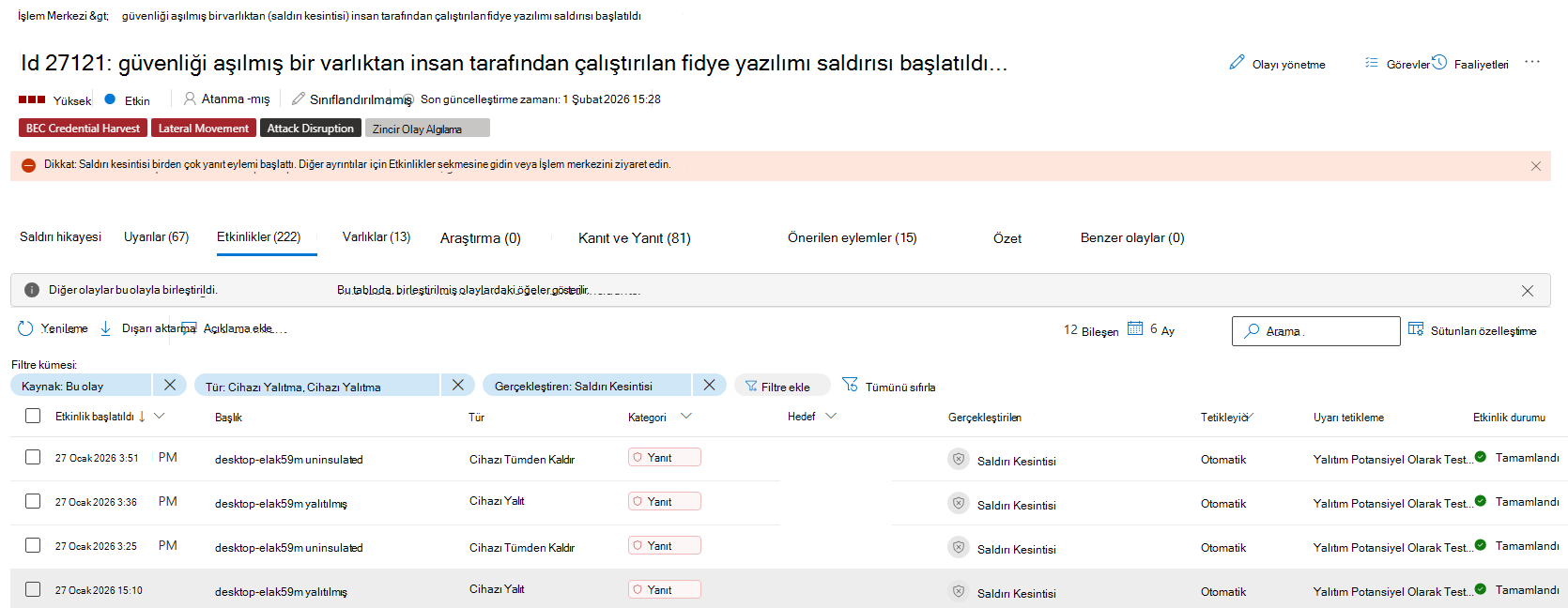1568x608 pixels.
Task: Open the Araştırma (0) tab
Action: (481, 237)
